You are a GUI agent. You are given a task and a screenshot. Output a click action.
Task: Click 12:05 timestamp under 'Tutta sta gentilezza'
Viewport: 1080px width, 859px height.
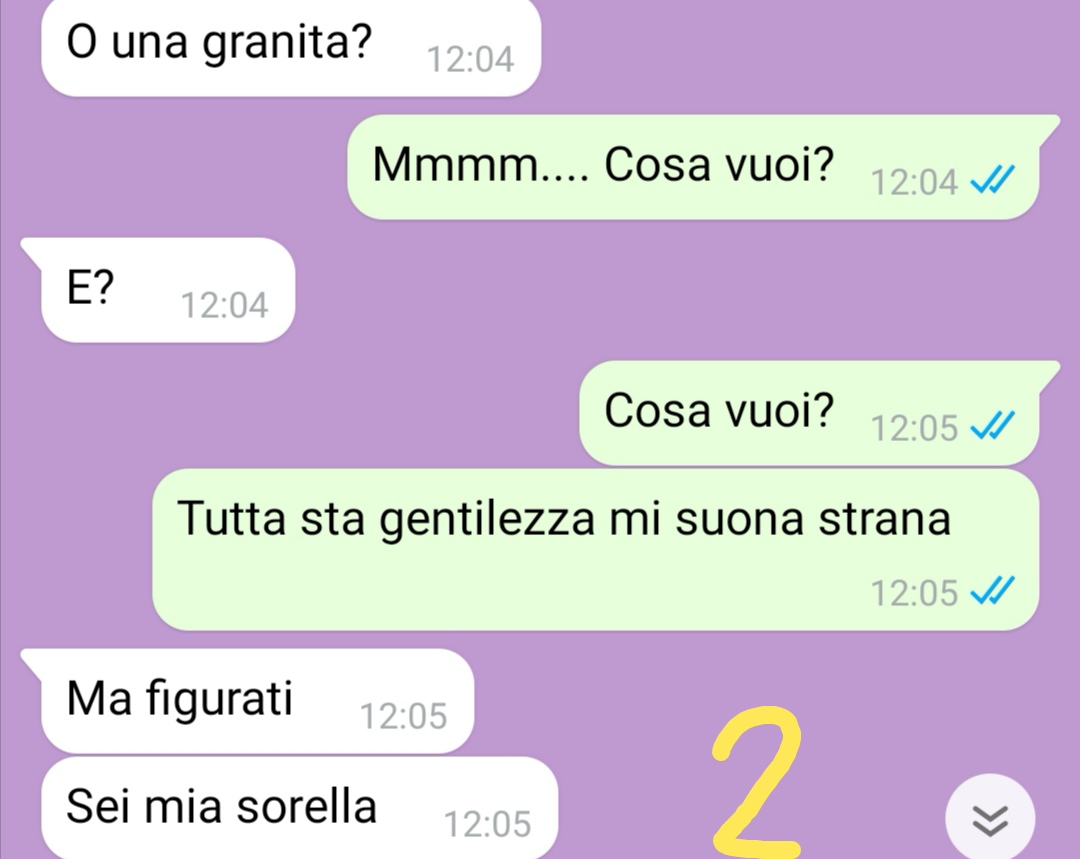coord(915,593)
